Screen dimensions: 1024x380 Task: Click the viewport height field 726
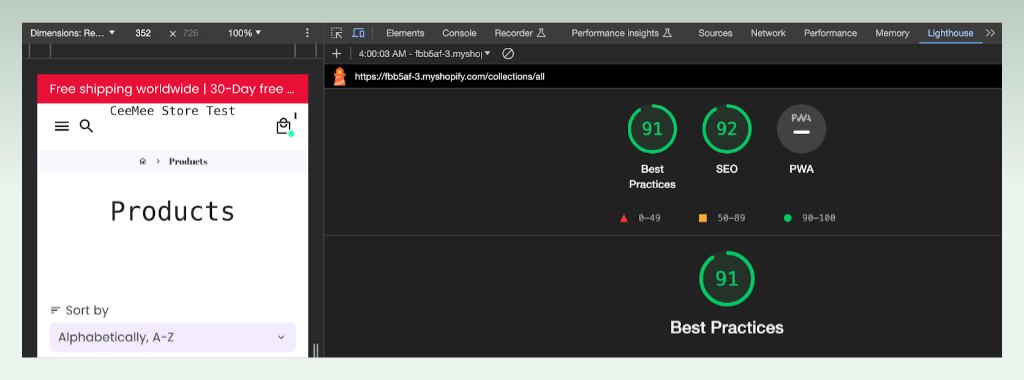(x=190, y=33)
